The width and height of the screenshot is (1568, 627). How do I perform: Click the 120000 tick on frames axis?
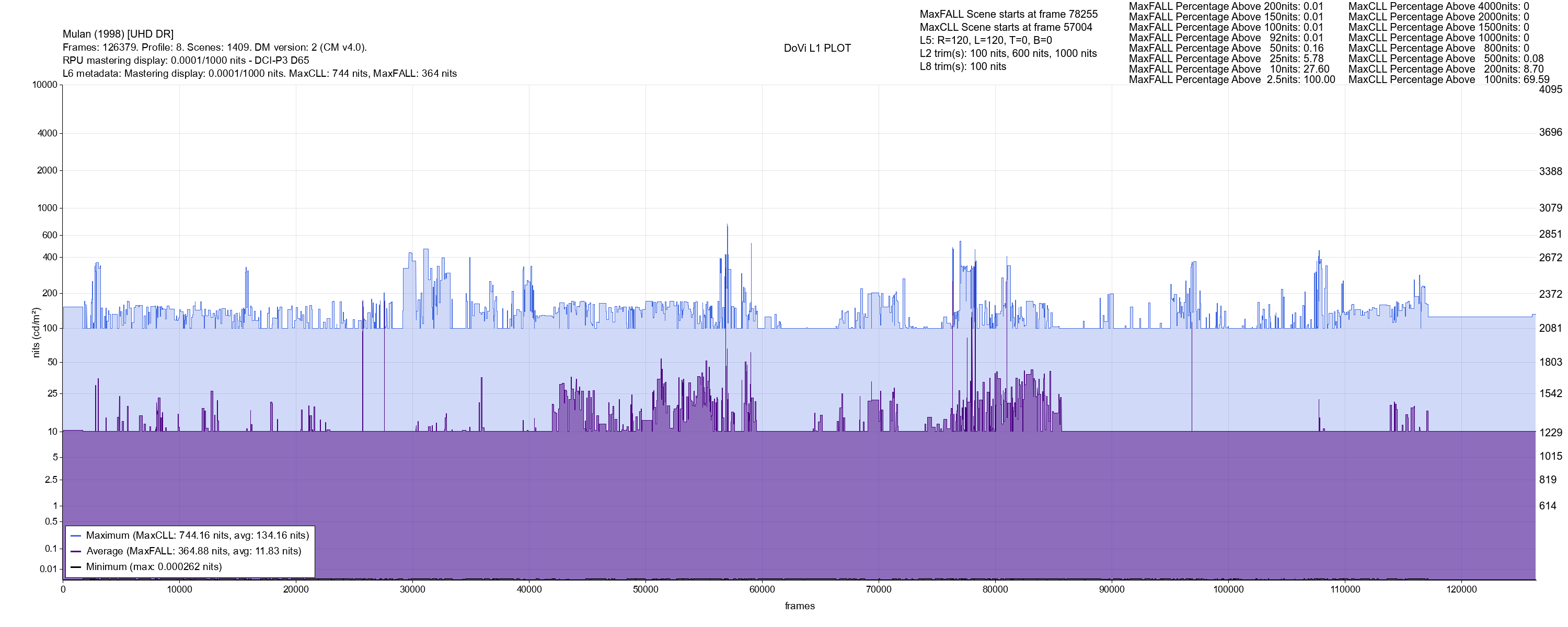(1461, 589)
